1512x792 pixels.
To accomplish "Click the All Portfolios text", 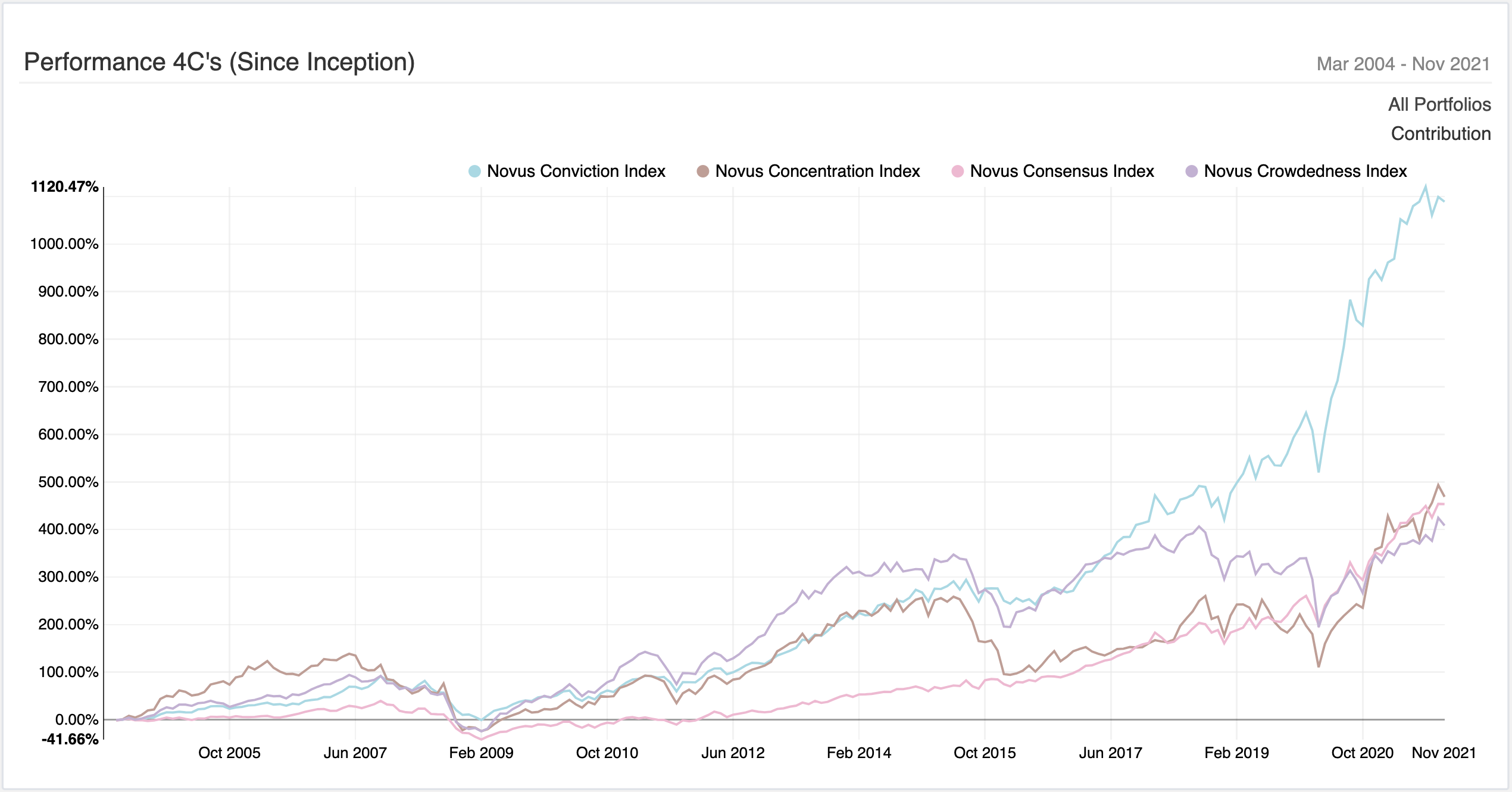I will (1439, 105).
